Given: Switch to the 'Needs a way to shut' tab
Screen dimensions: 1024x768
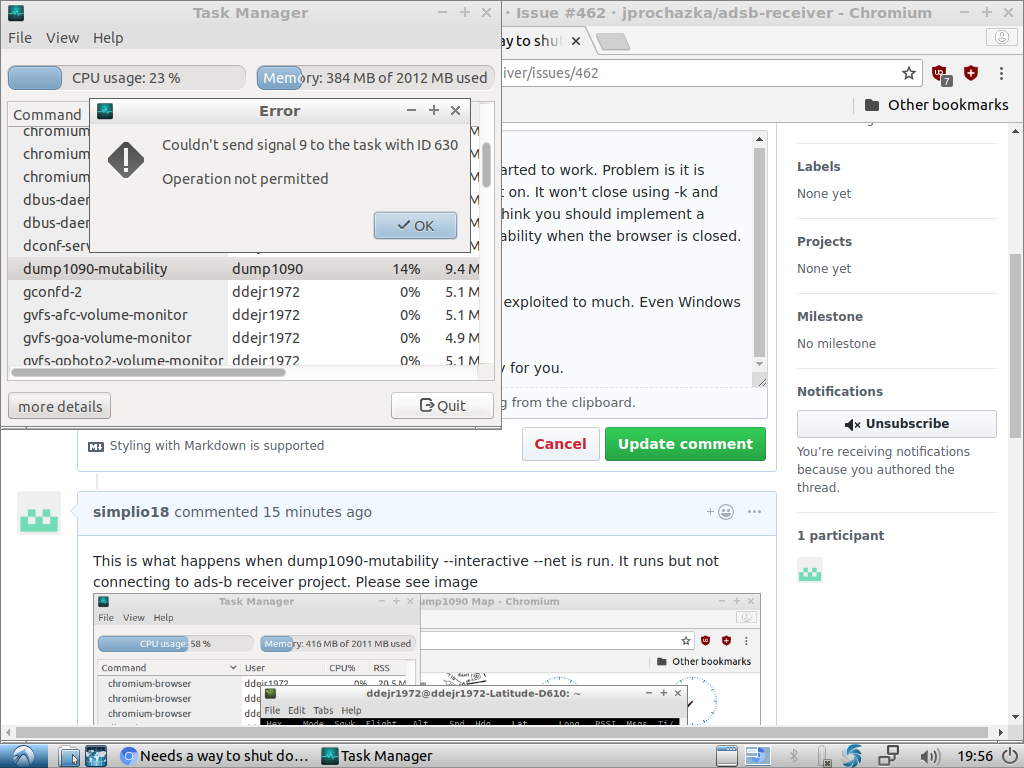Looking at the screenshot, I should click(232, 755).
